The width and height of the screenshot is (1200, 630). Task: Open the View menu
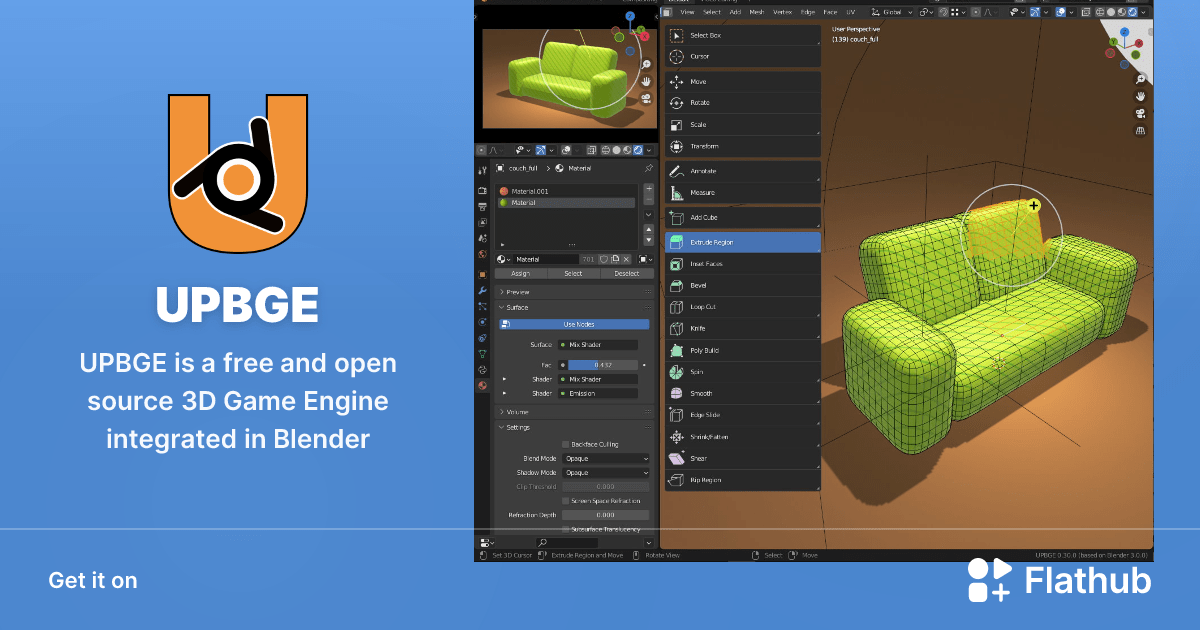pos(687,12)
